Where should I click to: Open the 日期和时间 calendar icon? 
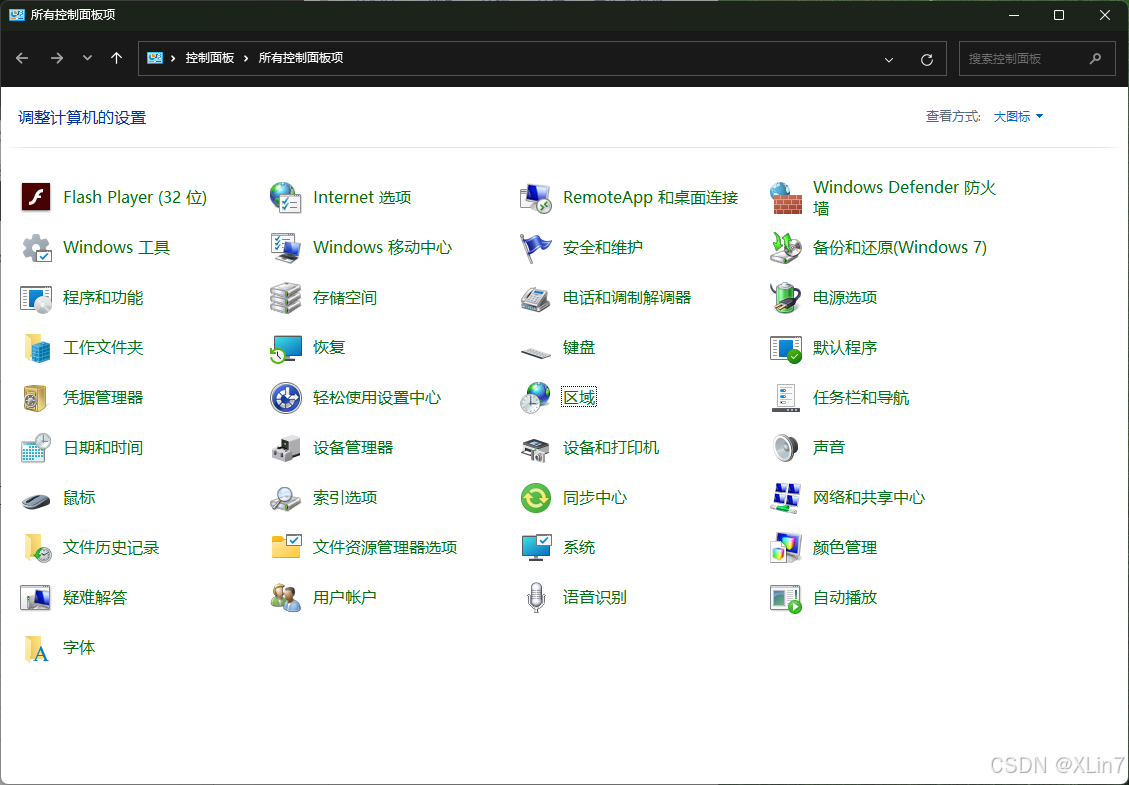pyautogui.click(x=36, y=448)
